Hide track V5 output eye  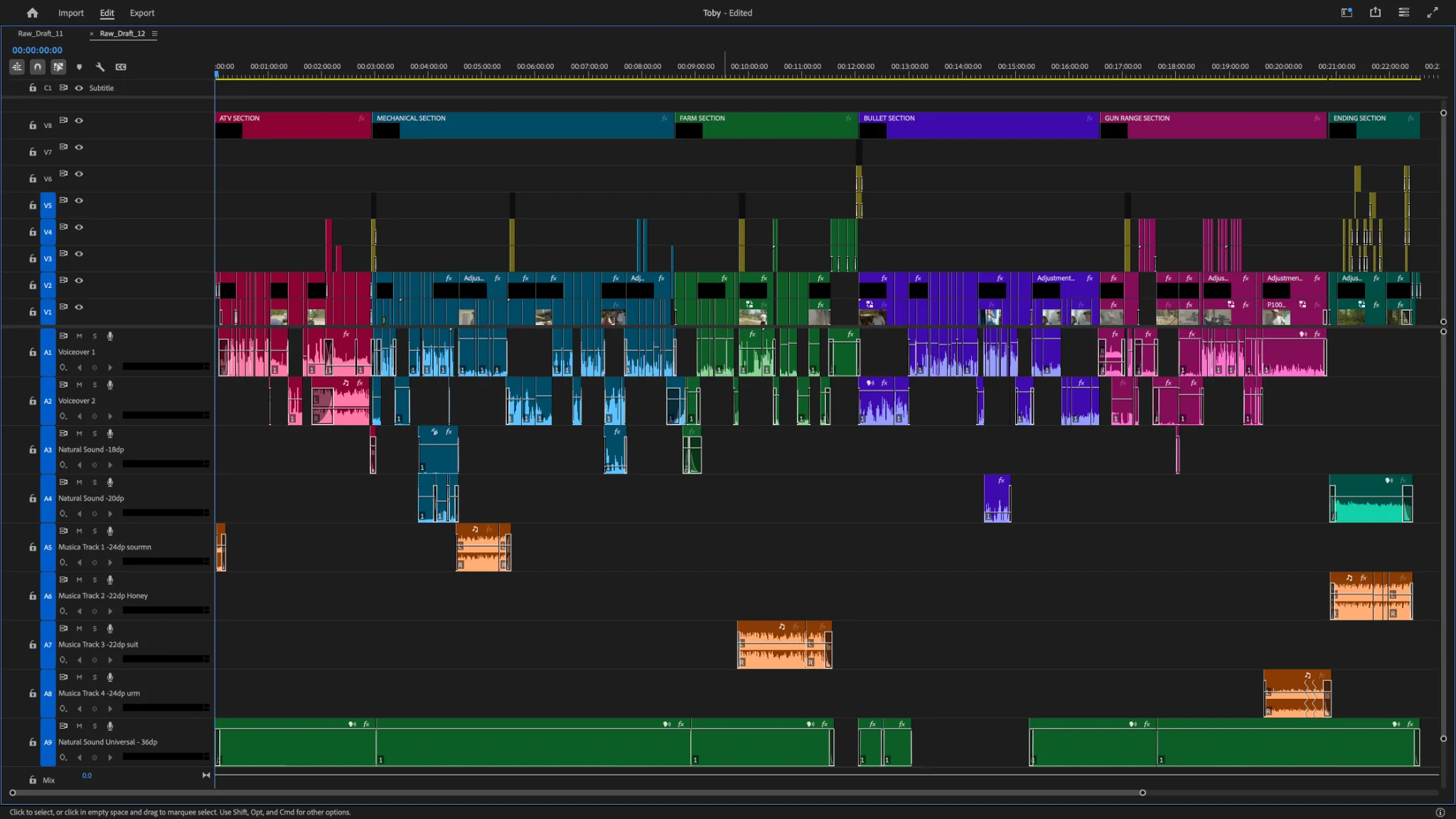point(79,200)
